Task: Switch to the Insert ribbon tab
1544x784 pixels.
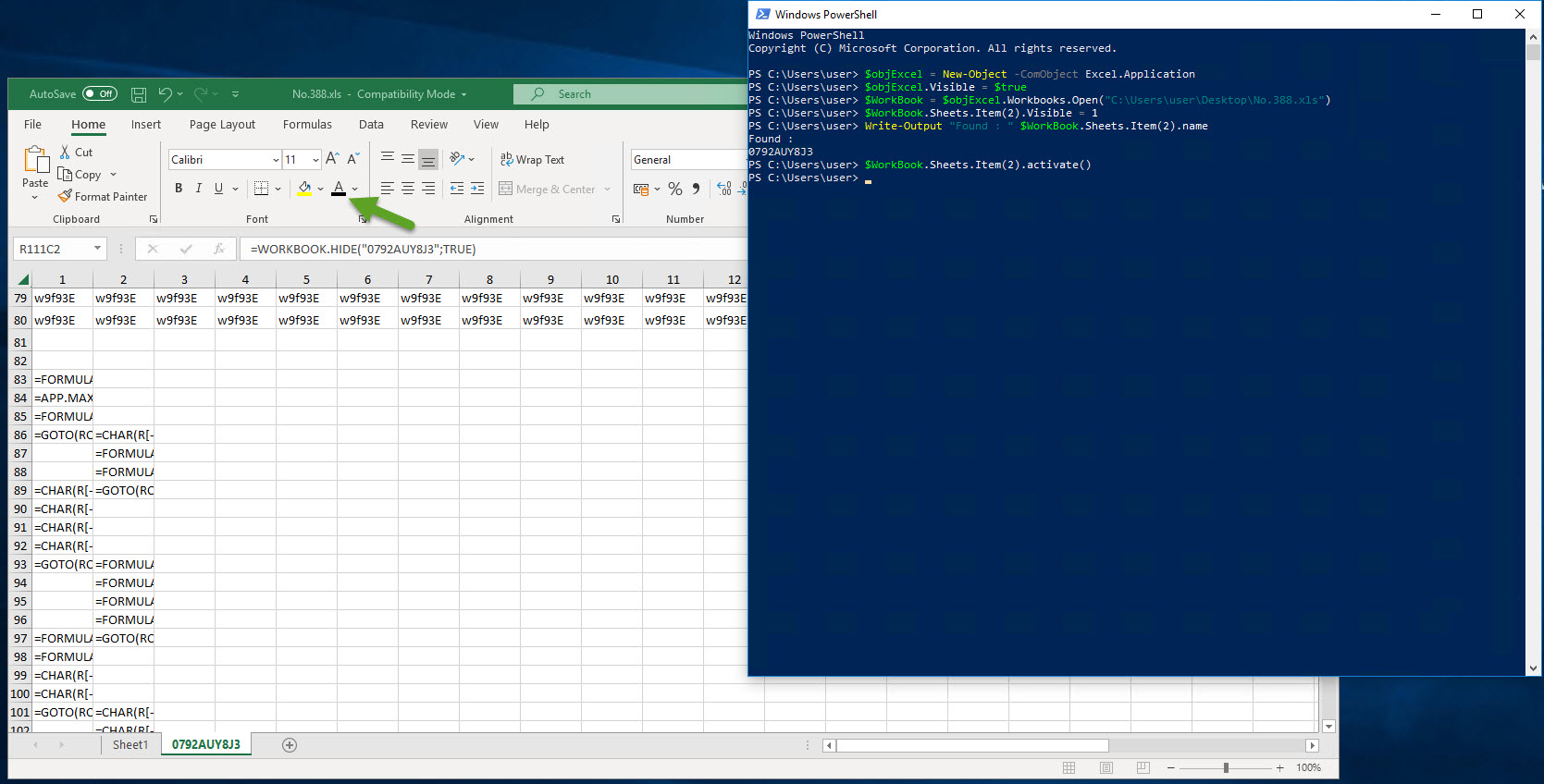Action: pyautogui.click(x=145, y=125)
